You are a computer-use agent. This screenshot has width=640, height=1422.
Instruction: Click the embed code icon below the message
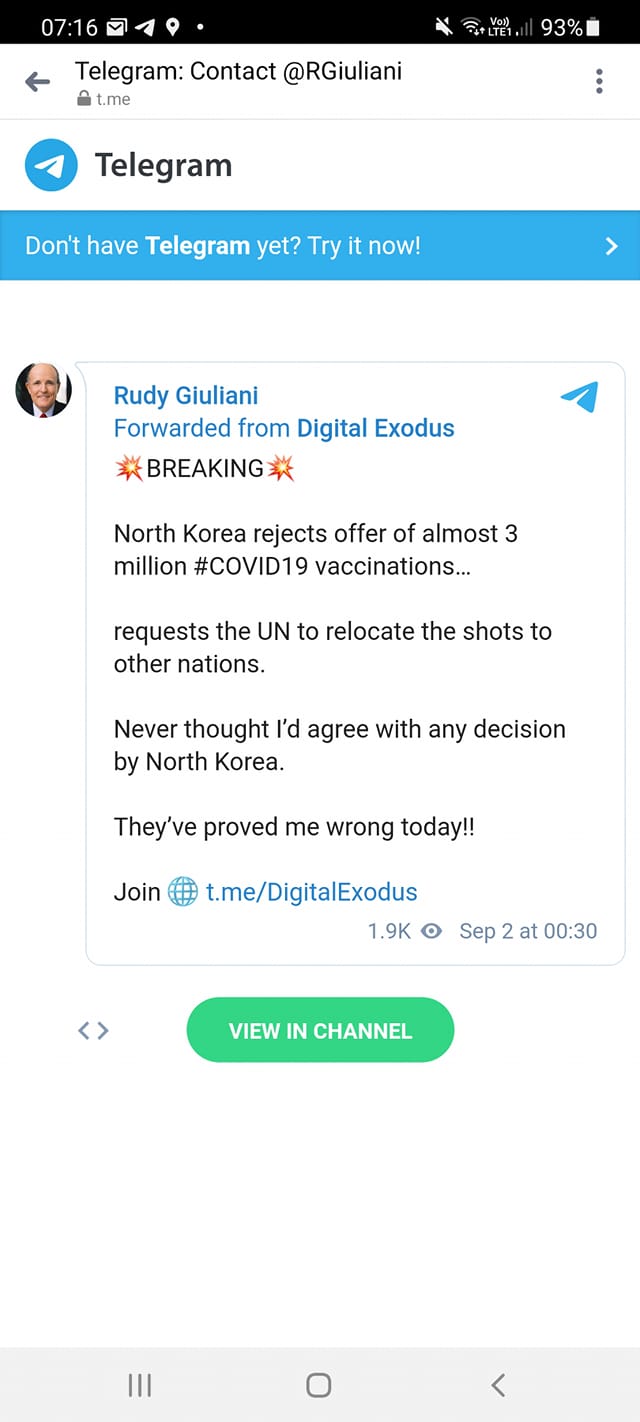[93, 1029]
